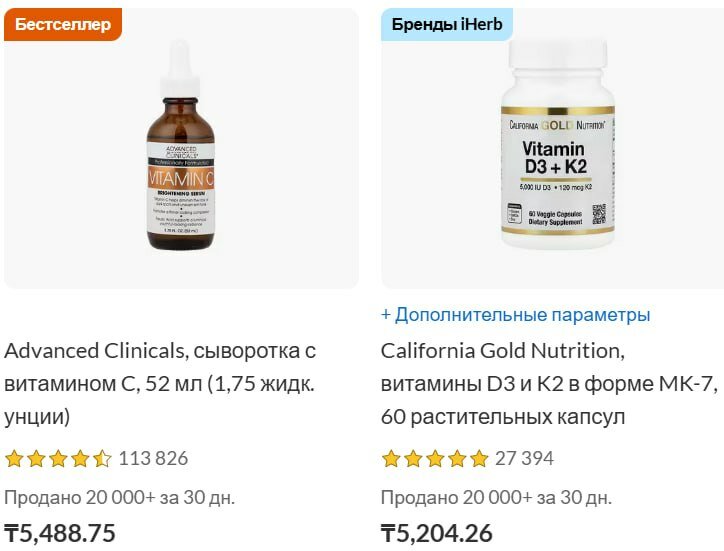724x551 pixels.
Task: Click third star of California Gold rating
Action: (435, 459)
